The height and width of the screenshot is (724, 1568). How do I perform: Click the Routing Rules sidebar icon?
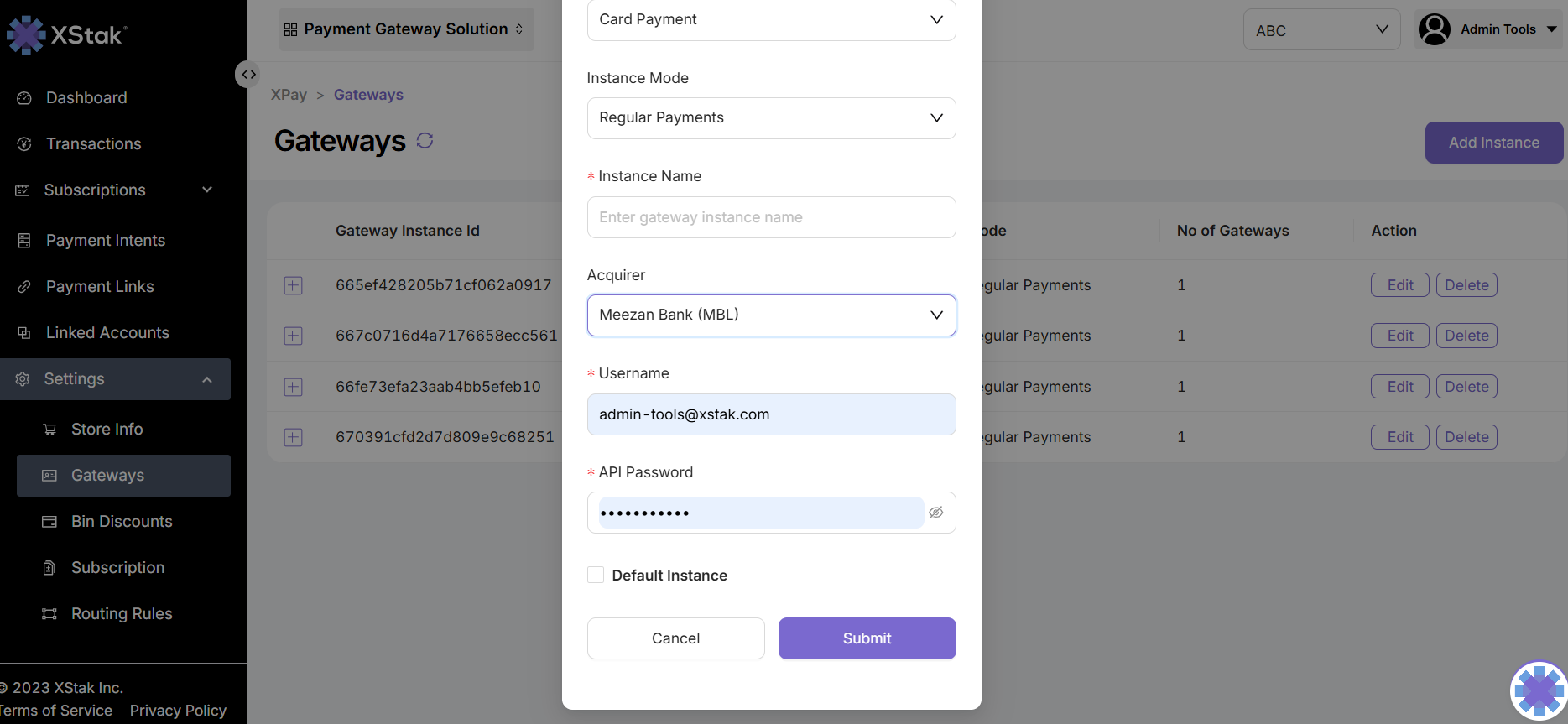(49, 614)
